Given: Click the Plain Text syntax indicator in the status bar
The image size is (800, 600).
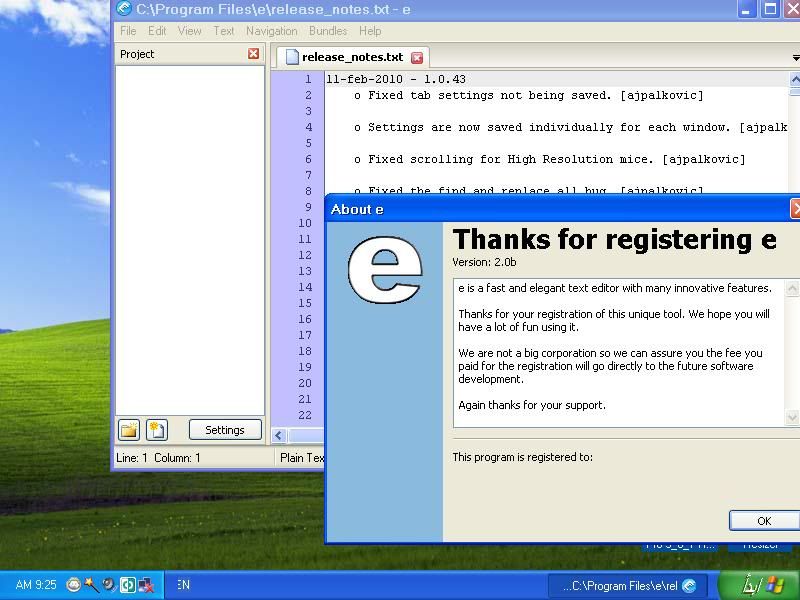Looking at the screenshot, I should (x=302, y=458).
